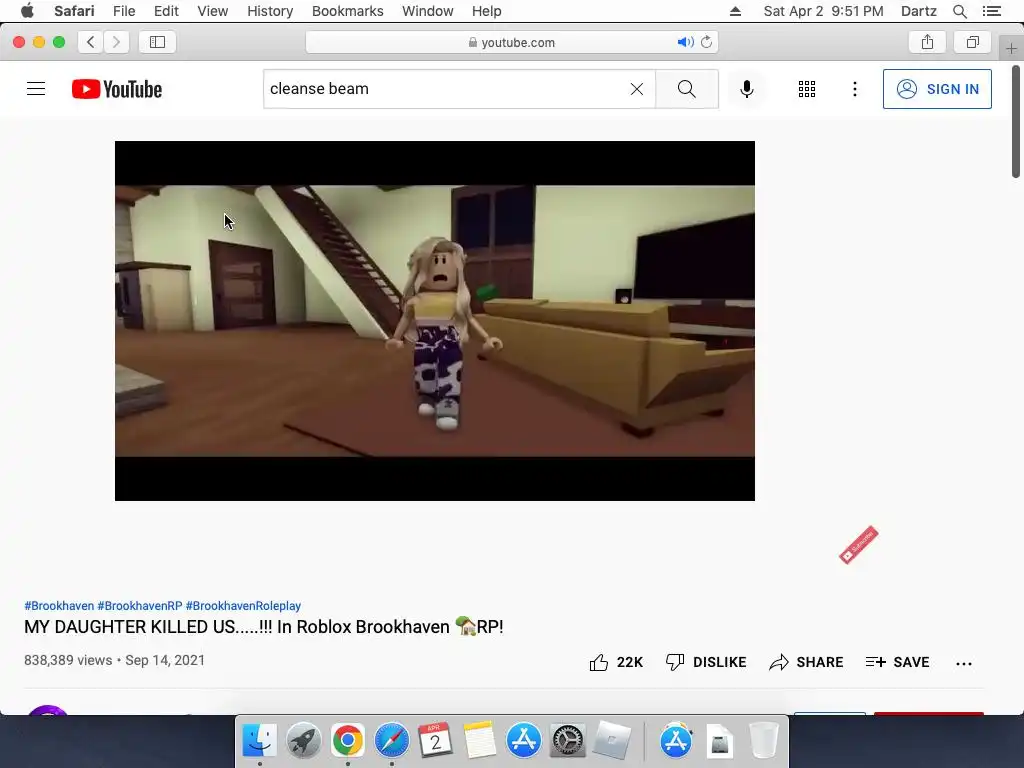Image resolution: width=1024 pixels, height=768 pixels.
Task: Like the video with thumbs up
Action: pyautogui.click(x=616, y=662)
